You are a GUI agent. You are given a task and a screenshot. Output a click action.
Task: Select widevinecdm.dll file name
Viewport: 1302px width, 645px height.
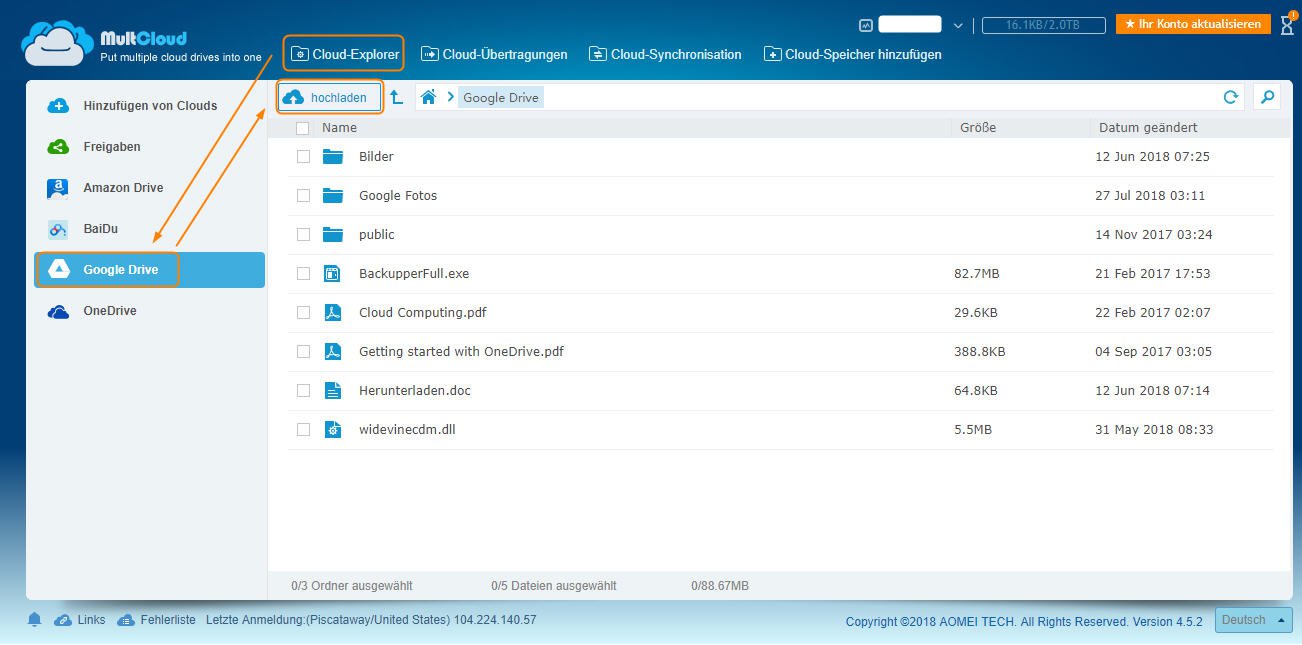pyautogui.click(x=407, y=429)
